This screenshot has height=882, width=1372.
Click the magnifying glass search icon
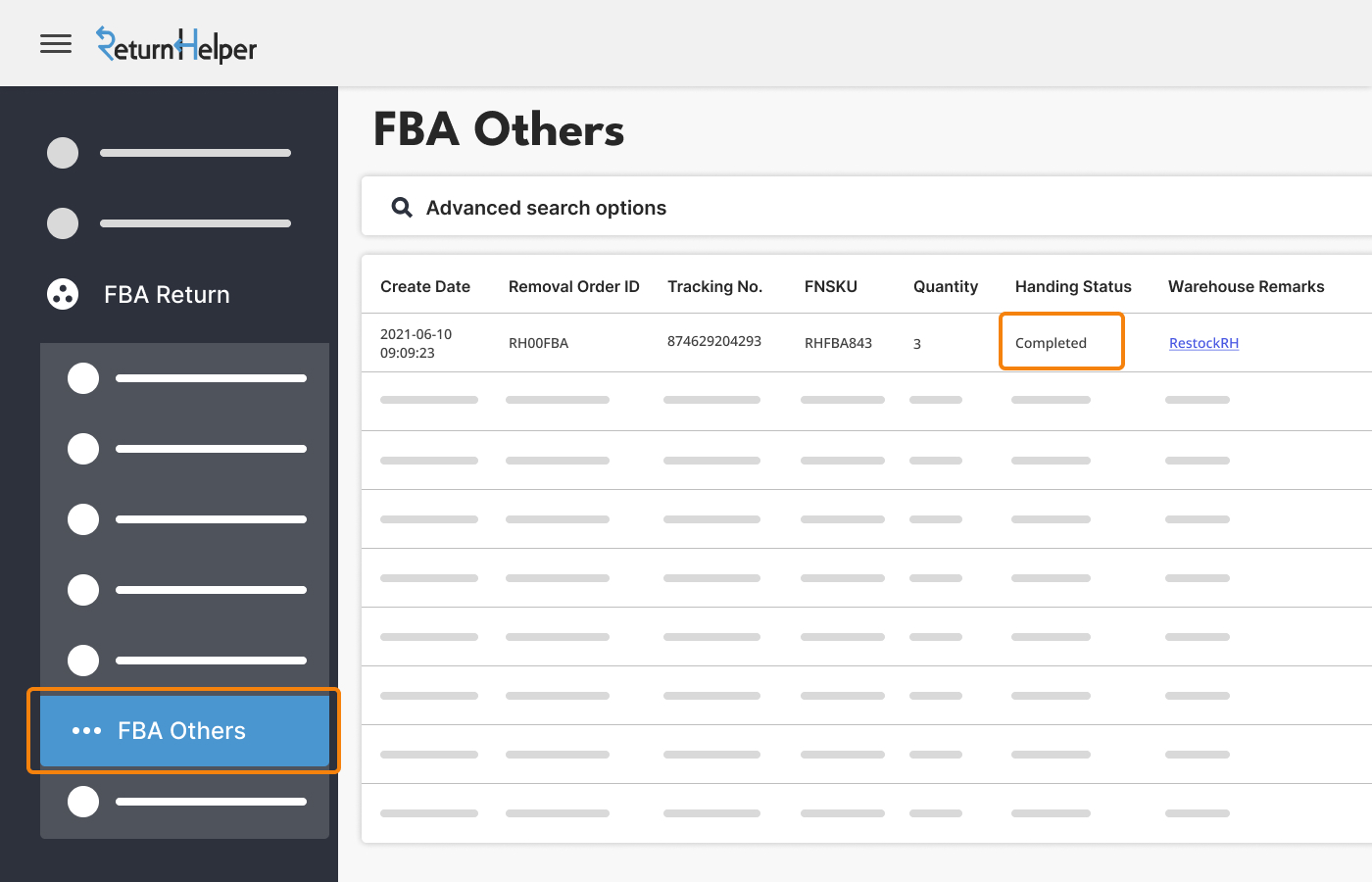(x=402, y=208)
